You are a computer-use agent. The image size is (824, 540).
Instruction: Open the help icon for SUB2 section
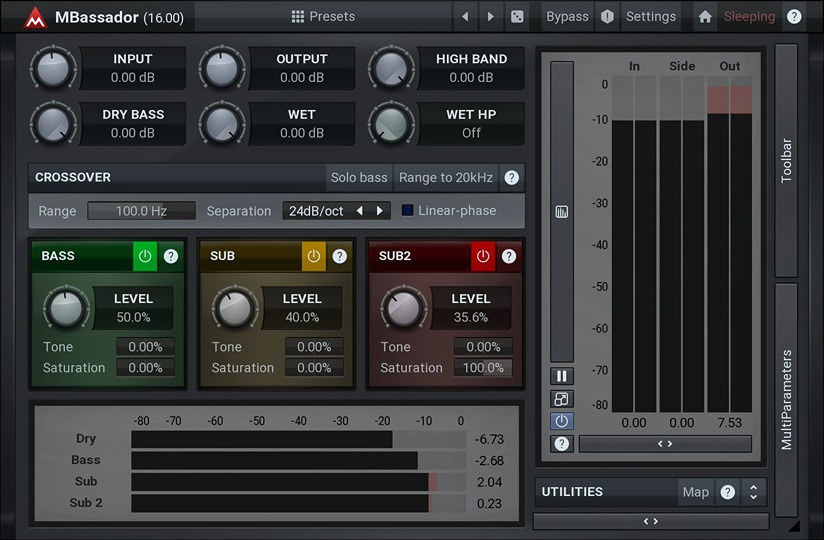[509, 257]
